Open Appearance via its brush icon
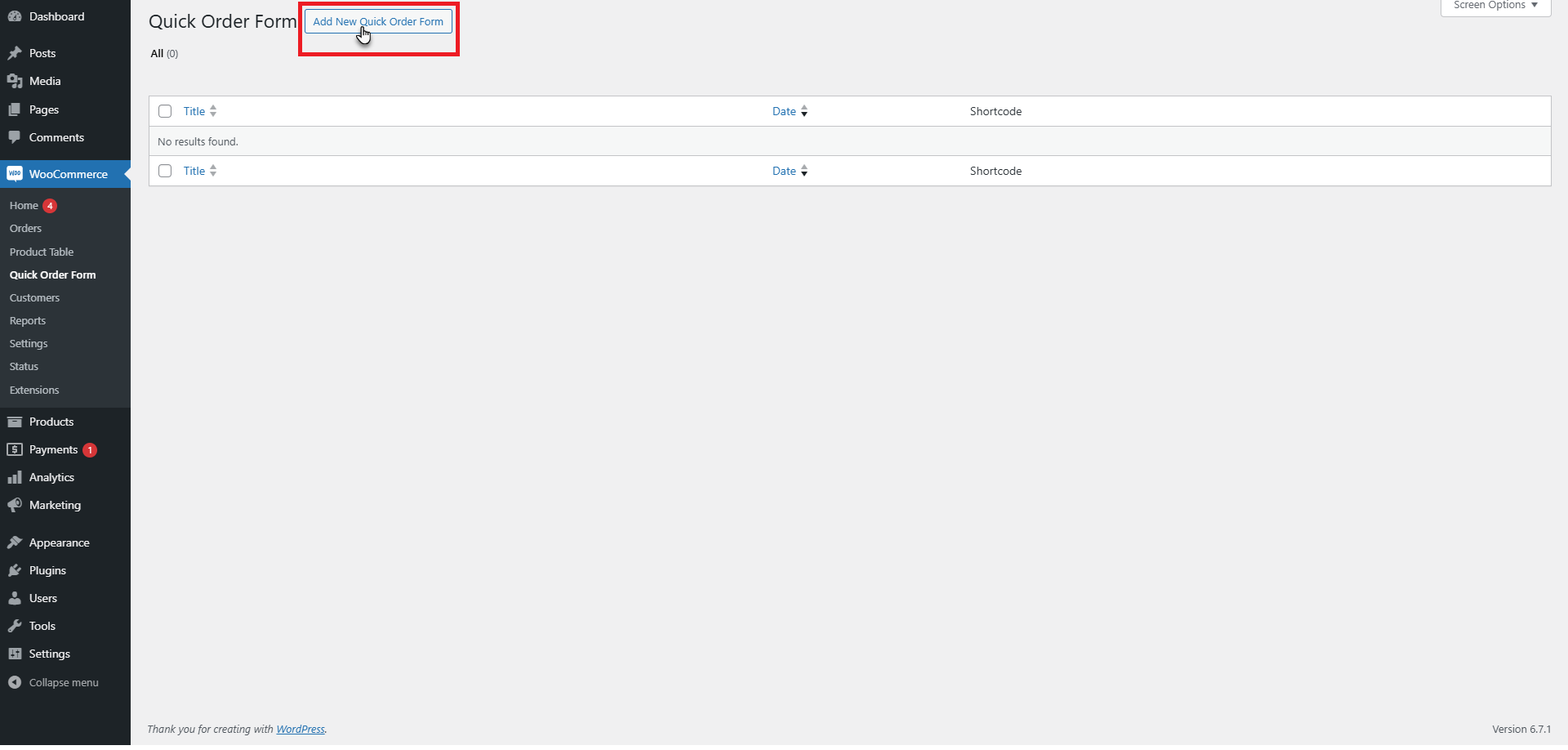Viewport: 1568px width, 750px height. 15,542
